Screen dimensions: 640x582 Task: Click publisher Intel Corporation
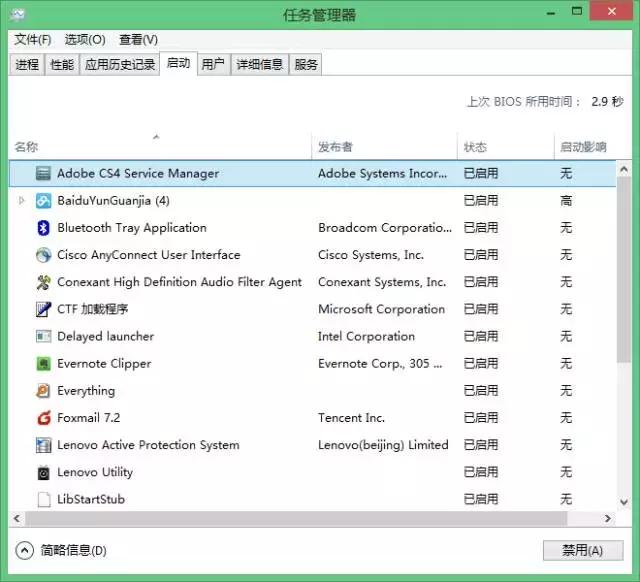point(366,336)
